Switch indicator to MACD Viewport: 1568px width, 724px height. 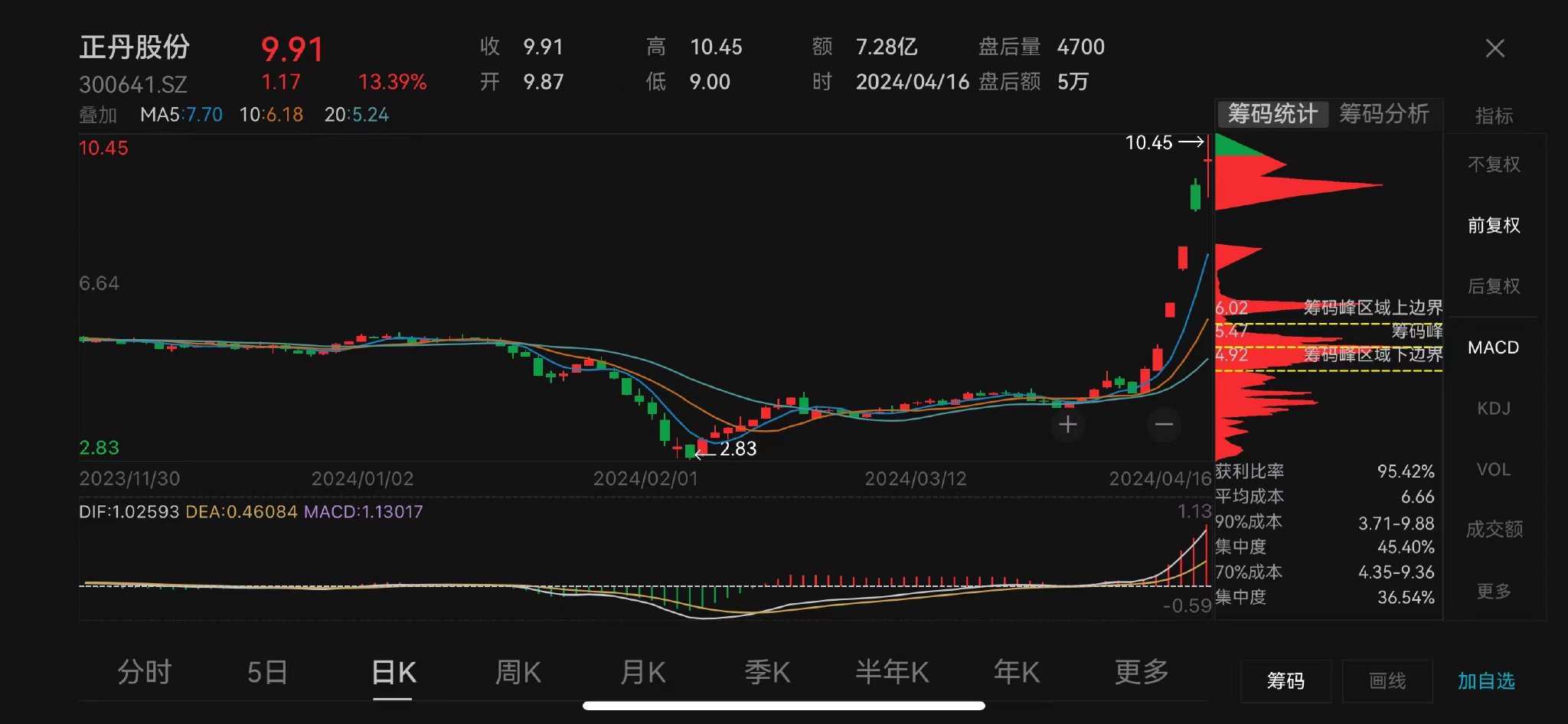1493,347
